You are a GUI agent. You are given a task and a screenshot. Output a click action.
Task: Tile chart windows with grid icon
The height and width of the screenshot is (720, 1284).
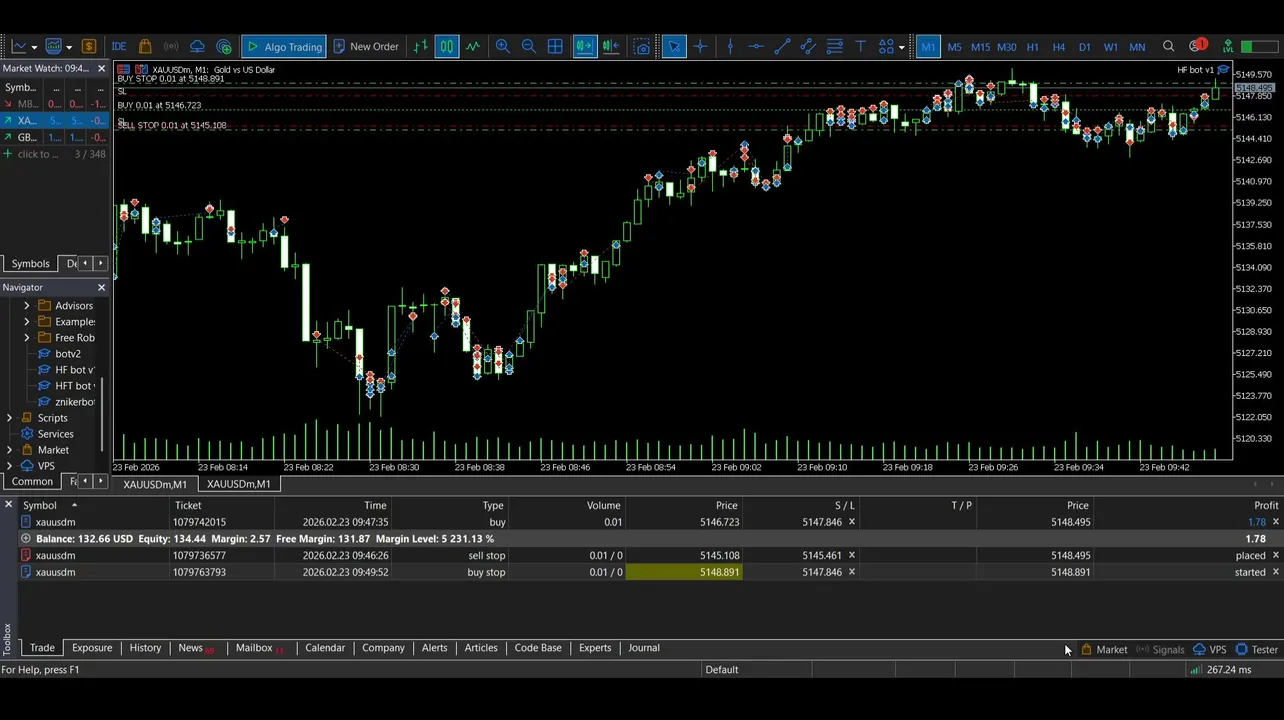[555, 46]
